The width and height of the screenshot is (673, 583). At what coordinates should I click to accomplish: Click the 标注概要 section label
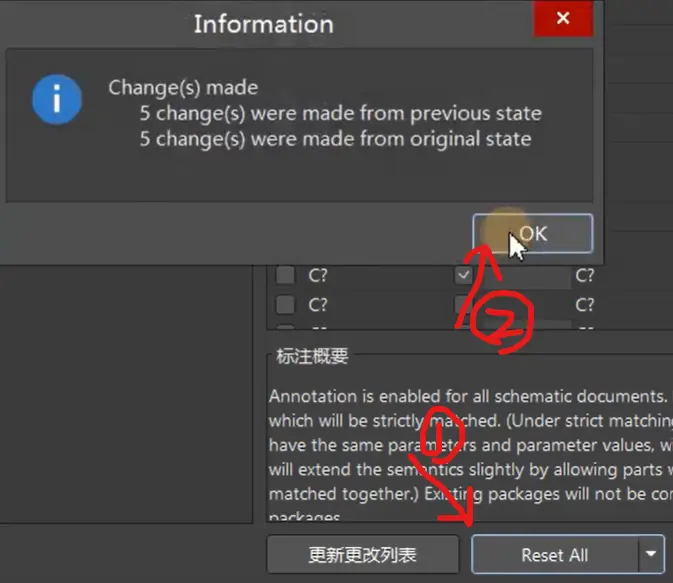coord(308,357)
